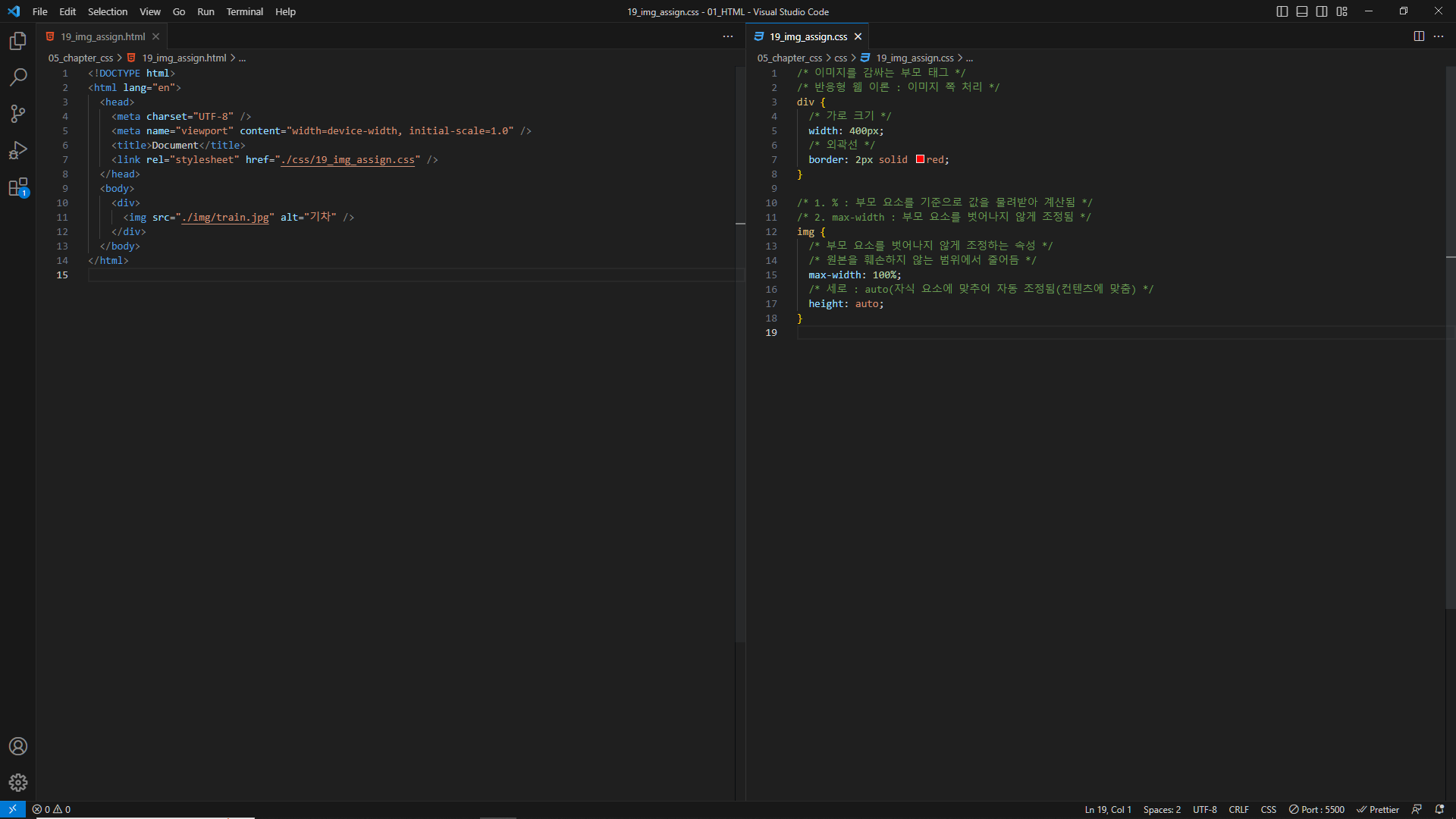Screen dimensions: 1456x819
Task: Open Source Control view
Action: pos(18,114)
